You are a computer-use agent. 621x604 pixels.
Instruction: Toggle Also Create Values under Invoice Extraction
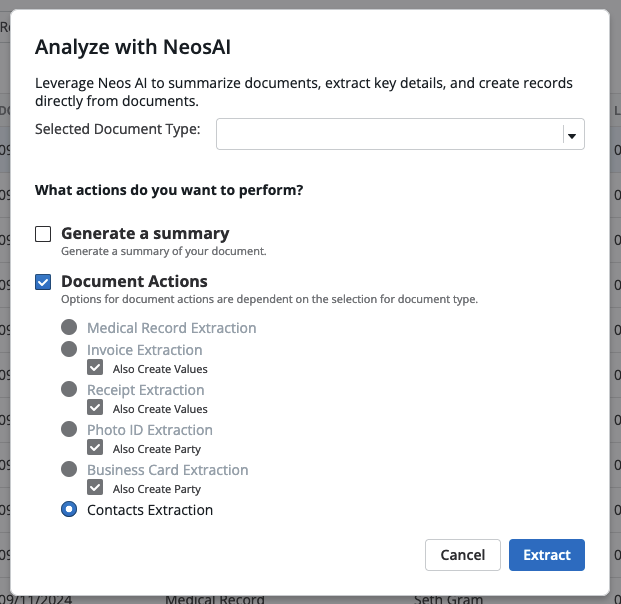95,368
